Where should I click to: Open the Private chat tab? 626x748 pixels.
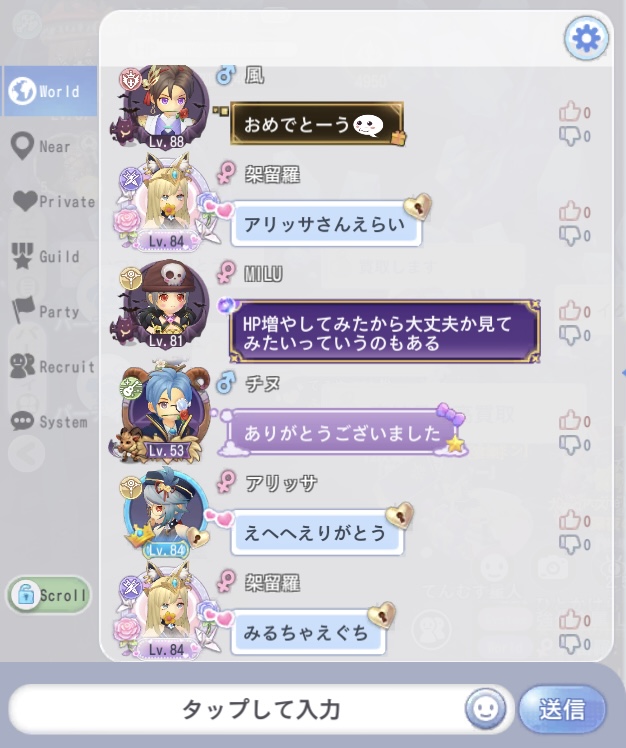[50, 201]
